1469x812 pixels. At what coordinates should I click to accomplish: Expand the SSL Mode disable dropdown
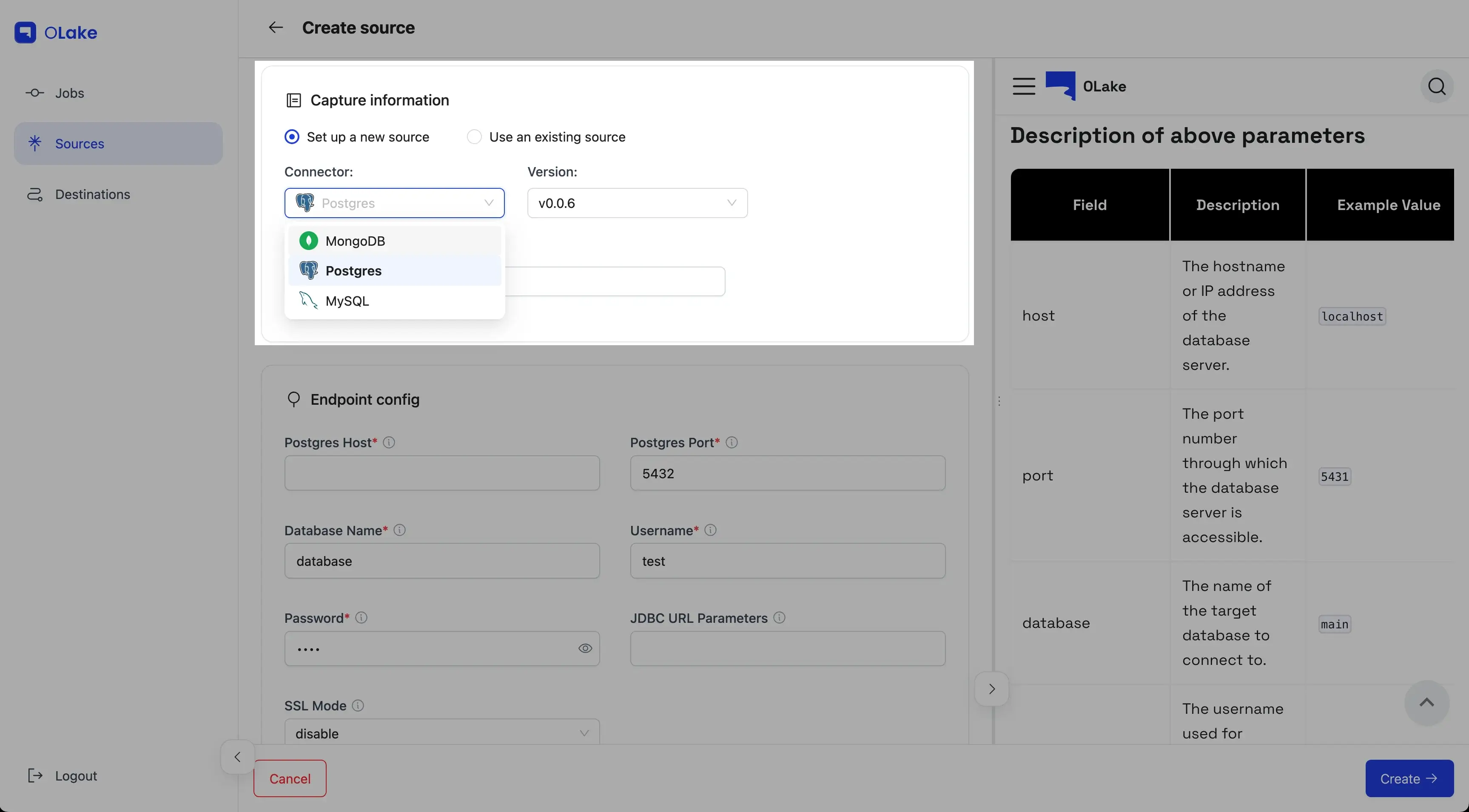[x=441, y=733]
